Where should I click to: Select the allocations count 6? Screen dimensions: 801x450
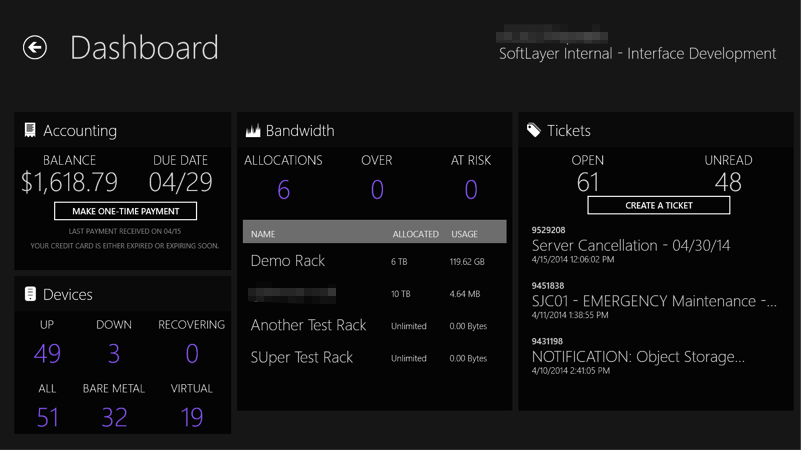pyautogui.click(x=284, y=190)
